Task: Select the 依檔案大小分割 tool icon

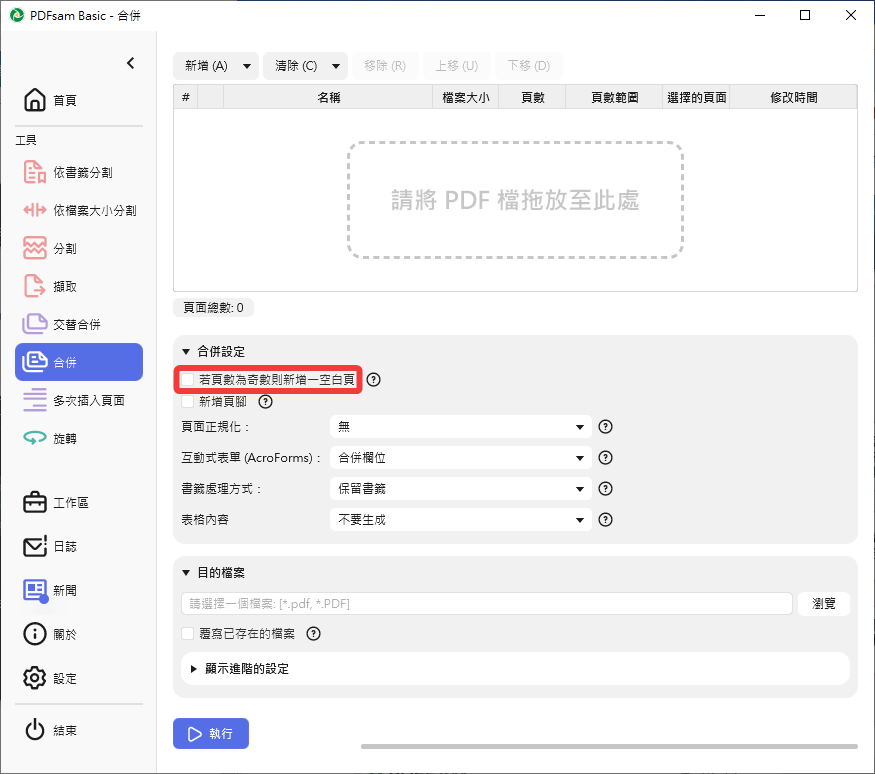Action: [35, 210]
